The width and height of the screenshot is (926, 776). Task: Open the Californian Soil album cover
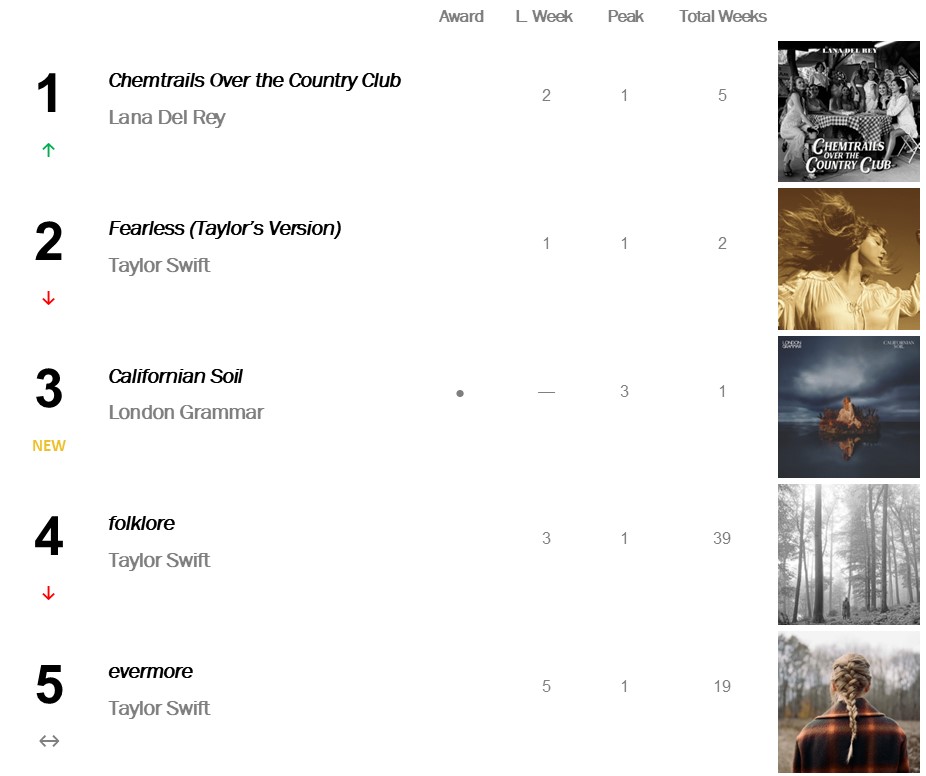[848, 407]
